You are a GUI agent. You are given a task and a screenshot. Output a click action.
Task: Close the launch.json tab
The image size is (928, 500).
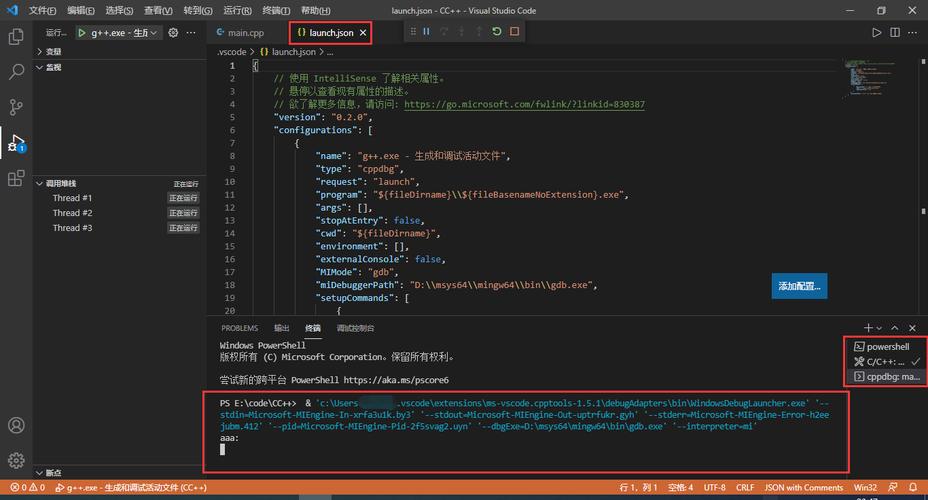pos(363,33)
